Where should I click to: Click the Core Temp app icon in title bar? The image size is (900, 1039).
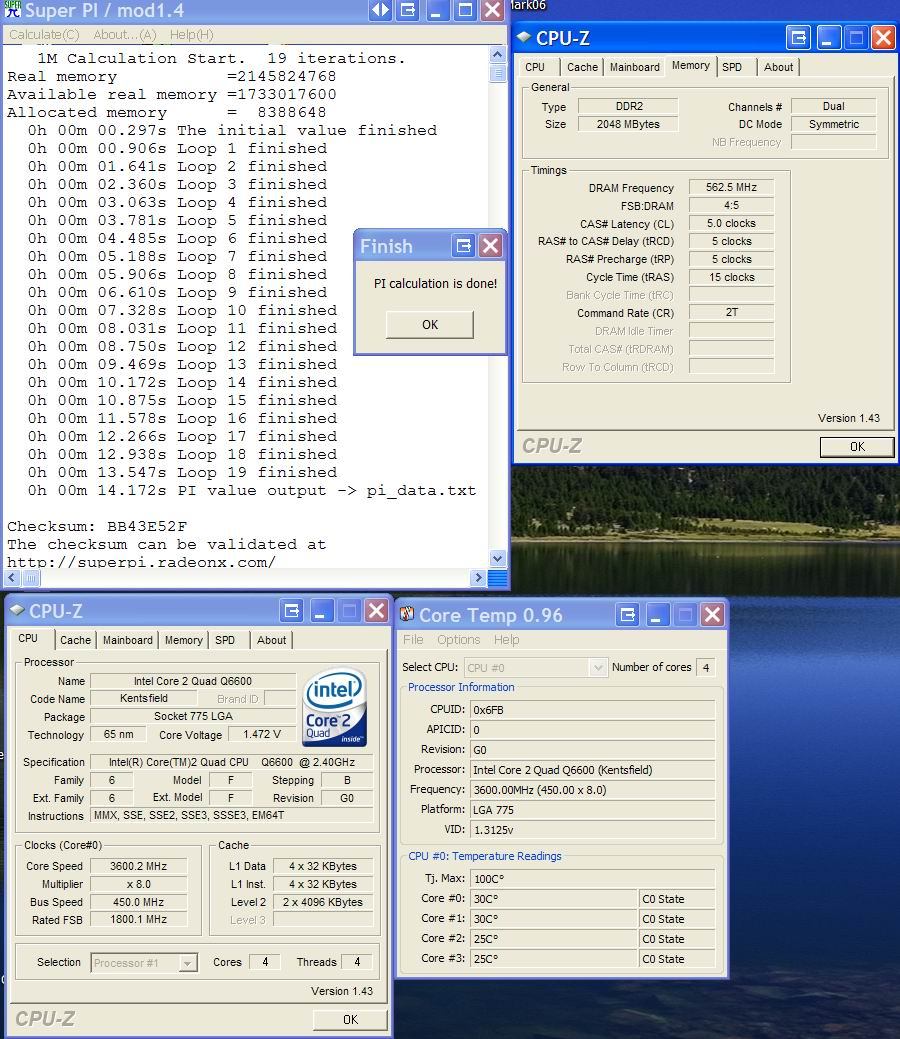coord(407,614)
